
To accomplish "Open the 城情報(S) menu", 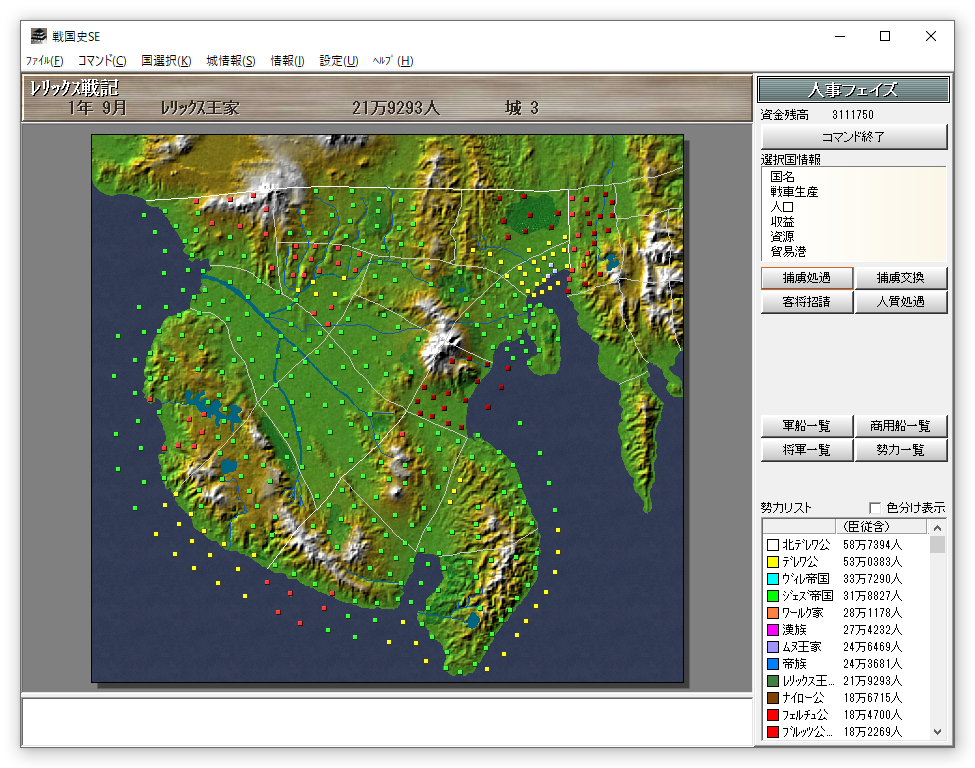I will (231, 61).
